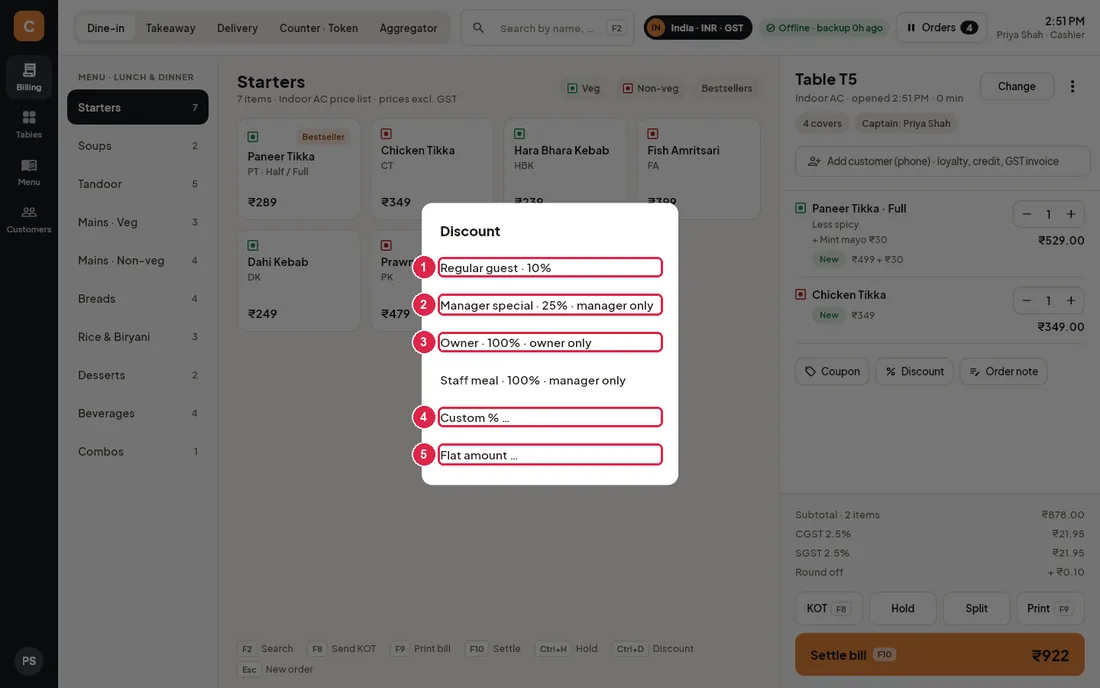Click the Captain: Priya Shah chip
Screen dimensions: 1100x688
point(906,123)
